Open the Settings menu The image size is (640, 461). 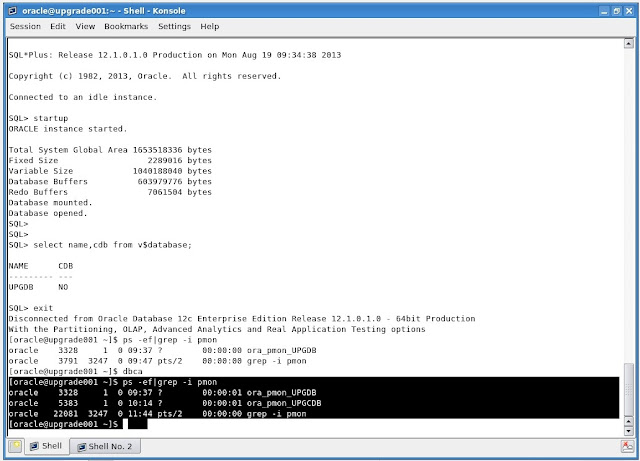click(x=174, y=27)
